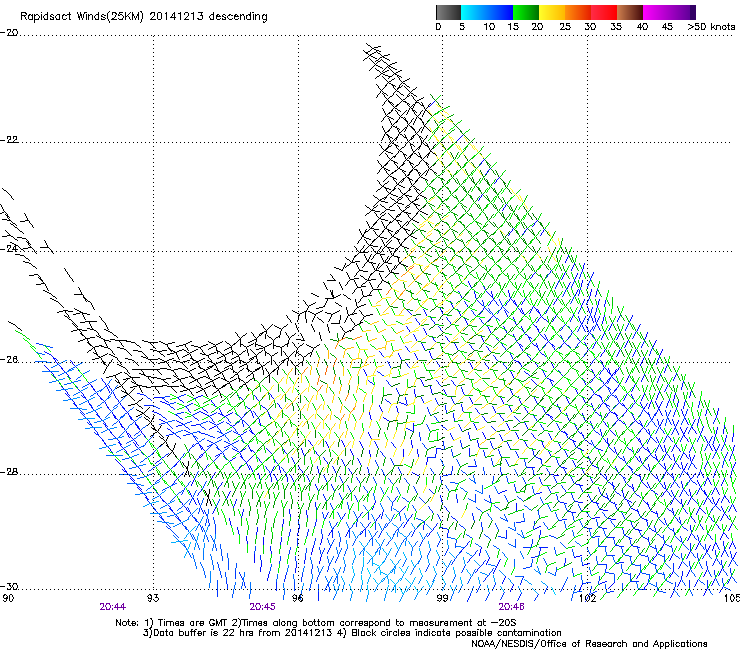Click the '105' longitude axis label
740x650 pixels.
(732, 599)
